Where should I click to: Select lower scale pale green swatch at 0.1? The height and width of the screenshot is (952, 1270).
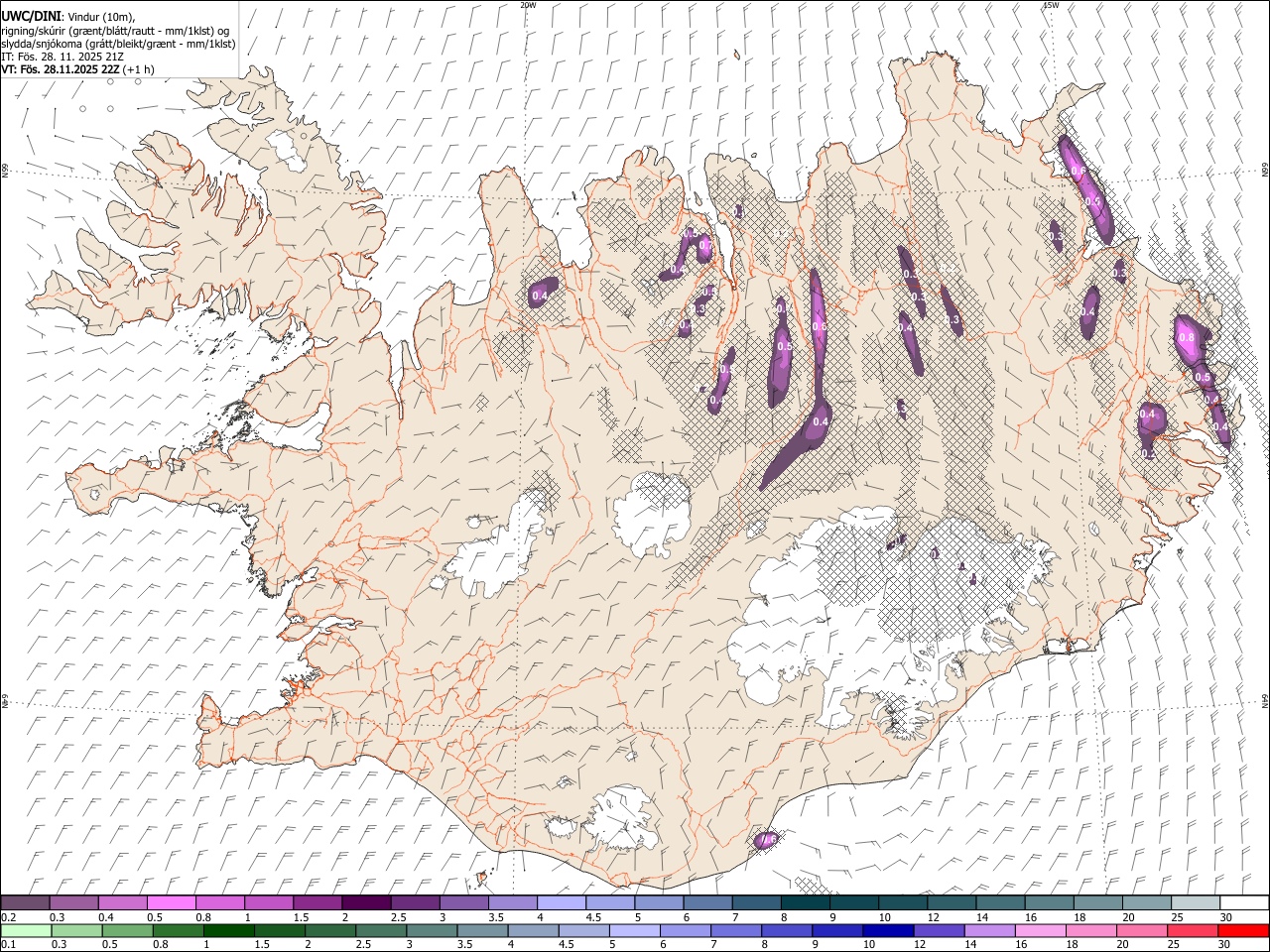click(x=26, y=930)
